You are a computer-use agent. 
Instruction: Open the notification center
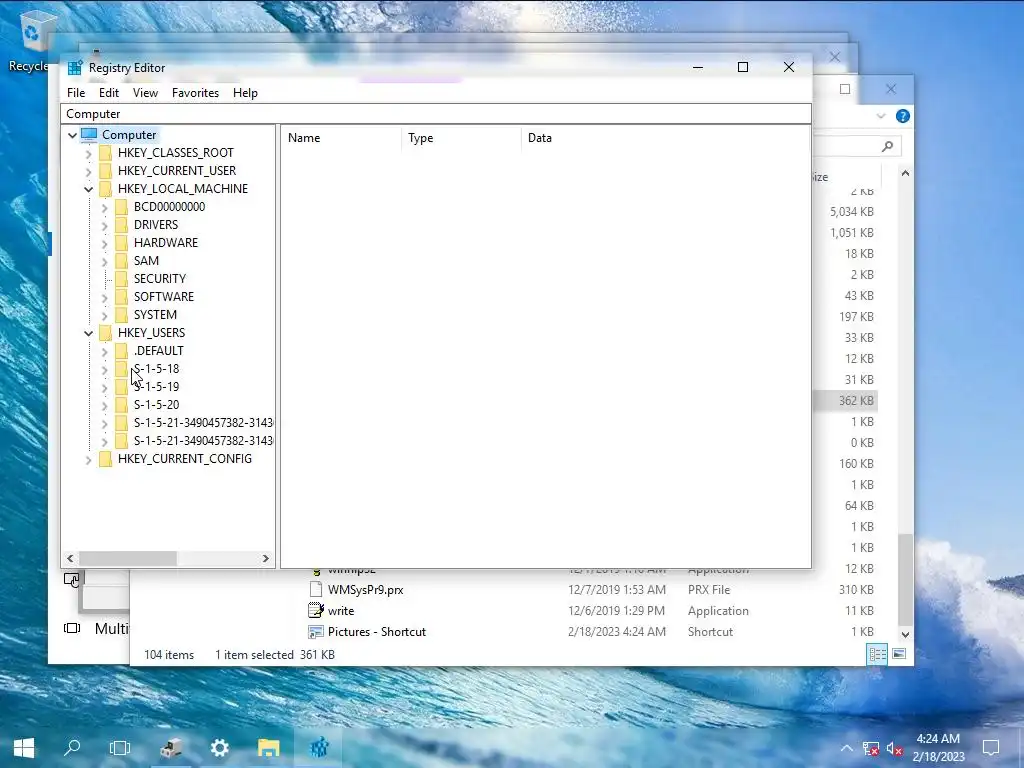[991, 748]
